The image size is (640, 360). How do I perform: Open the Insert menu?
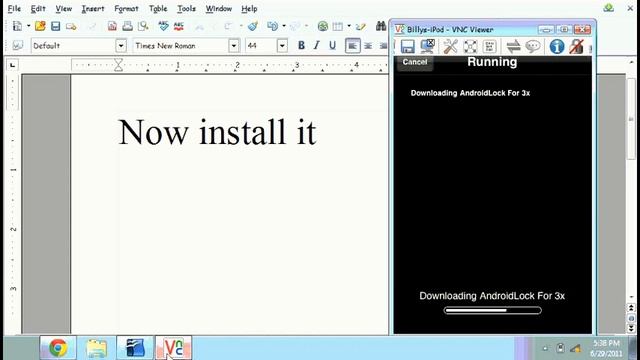[93, 9]
